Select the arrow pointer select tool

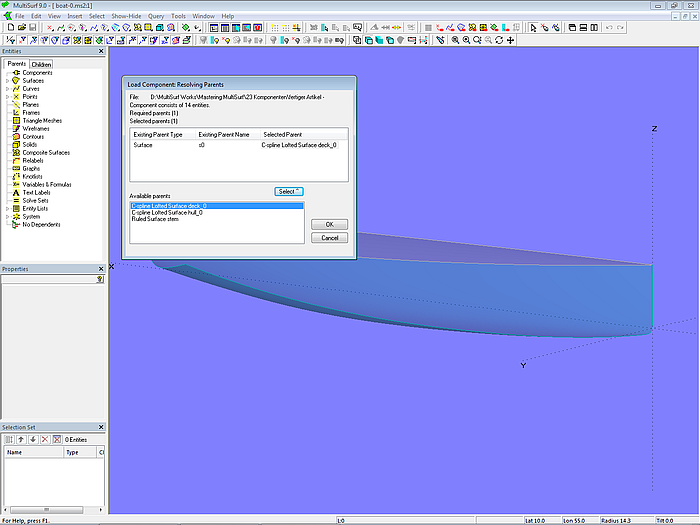pos(533,28)
